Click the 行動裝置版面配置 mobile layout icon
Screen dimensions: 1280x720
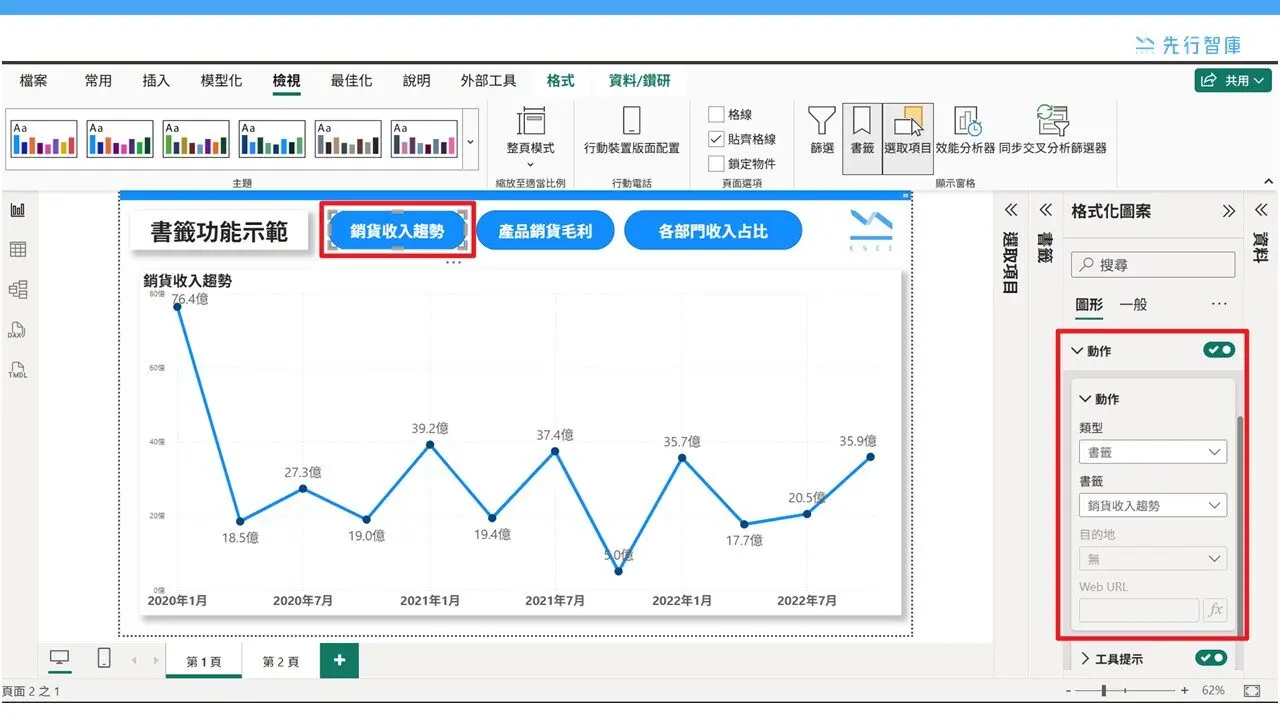[631, 122]
